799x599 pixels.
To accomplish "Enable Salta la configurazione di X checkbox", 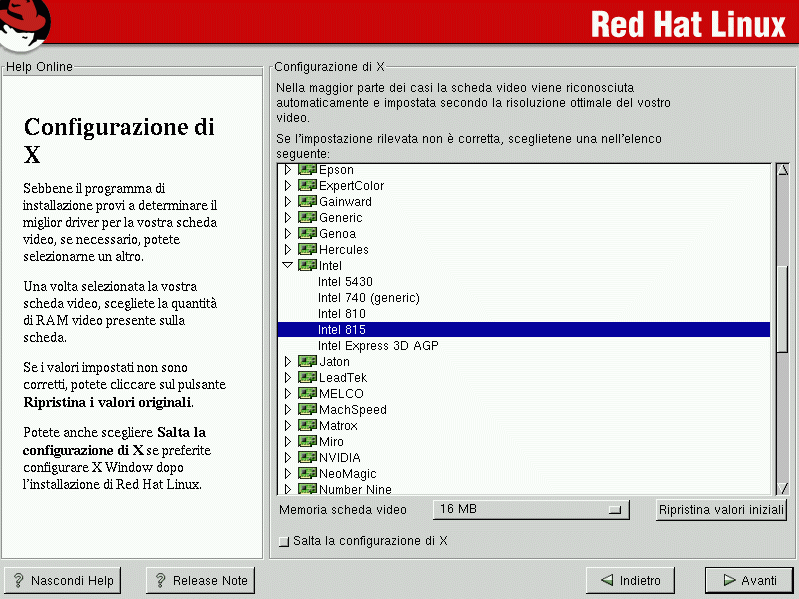I will 284,542.
